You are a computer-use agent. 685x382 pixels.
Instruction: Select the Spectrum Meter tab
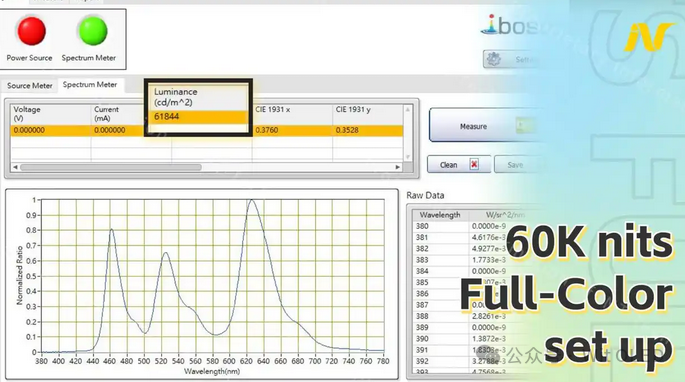click(x=90, y=85)
